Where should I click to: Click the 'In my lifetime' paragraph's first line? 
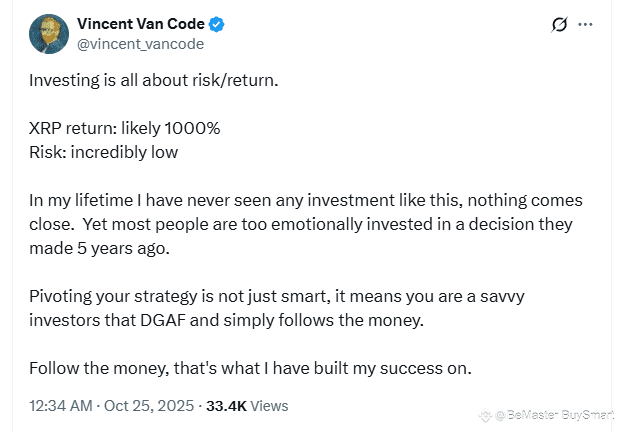(306, 200)
